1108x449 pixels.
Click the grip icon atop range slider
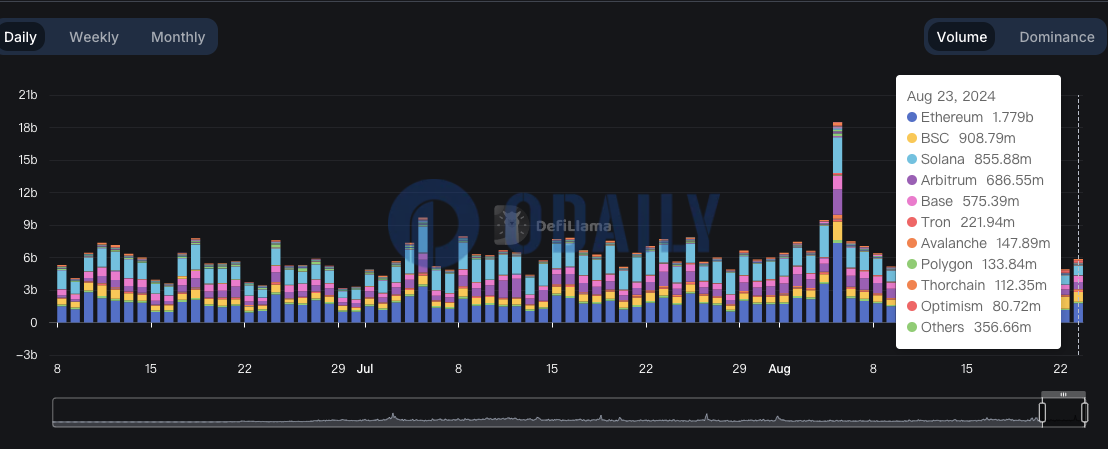(1063, 395)
